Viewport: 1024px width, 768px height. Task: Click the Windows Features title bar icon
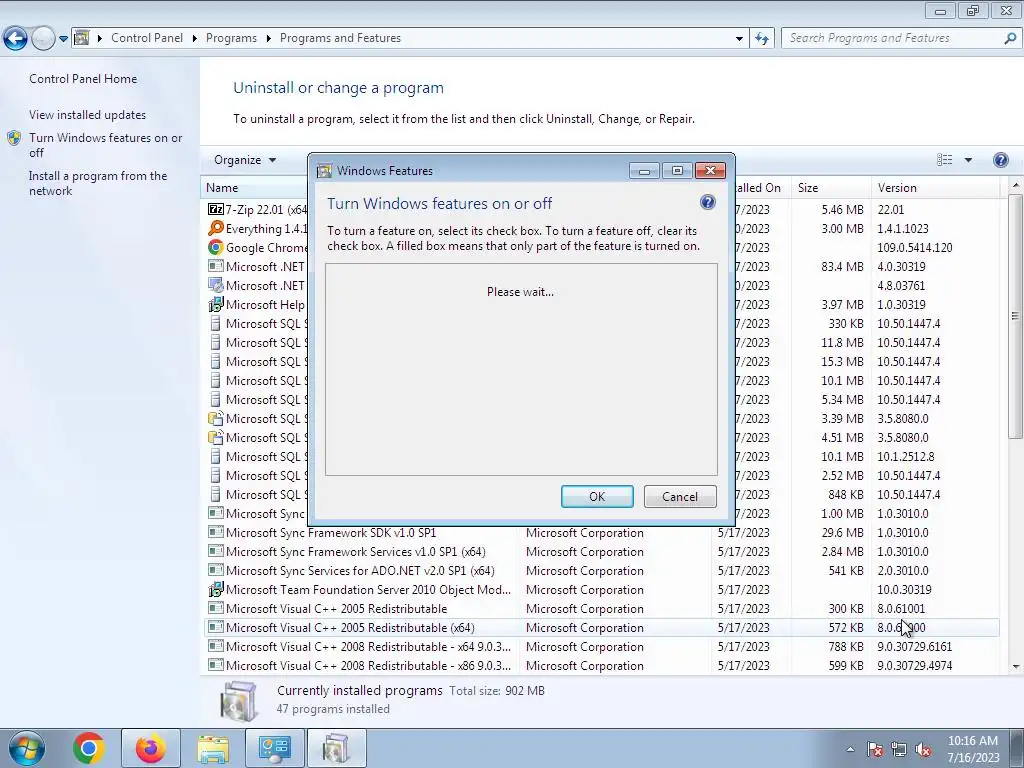point(324,170)
